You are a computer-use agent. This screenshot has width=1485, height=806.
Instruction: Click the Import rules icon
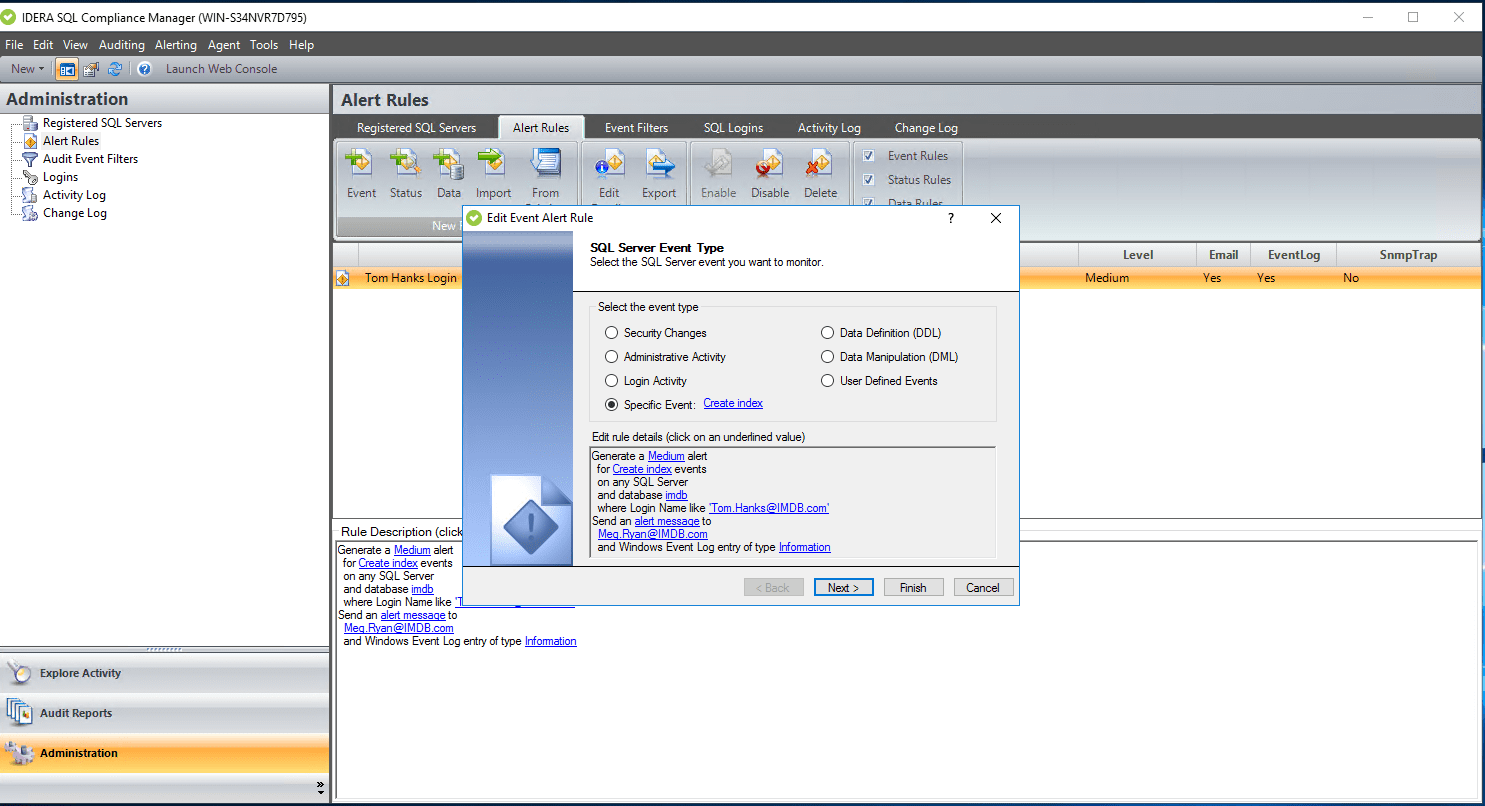point(492,162)
